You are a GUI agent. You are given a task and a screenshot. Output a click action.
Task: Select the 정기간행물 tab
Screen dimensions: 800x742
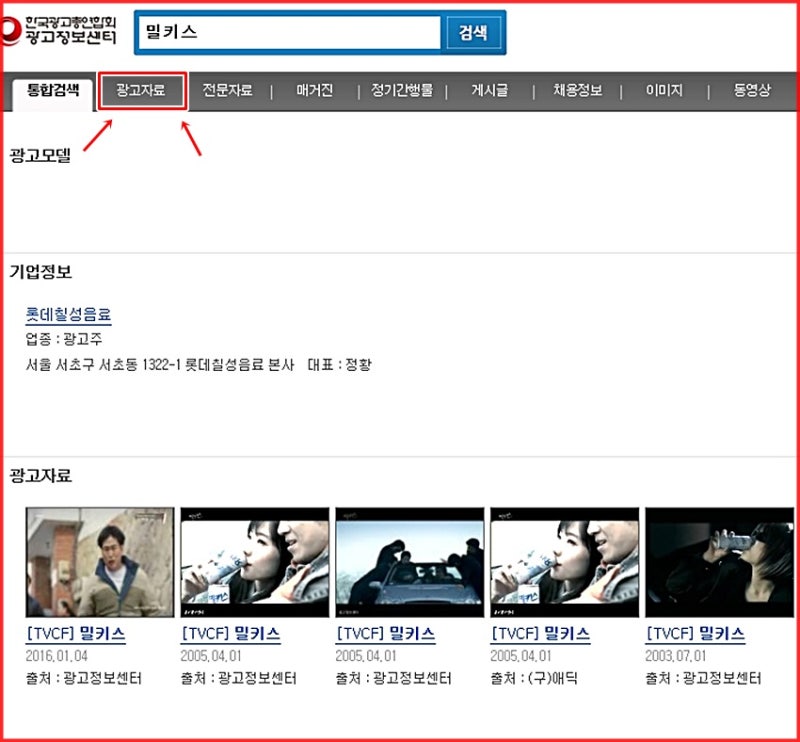tap(402, 90)
